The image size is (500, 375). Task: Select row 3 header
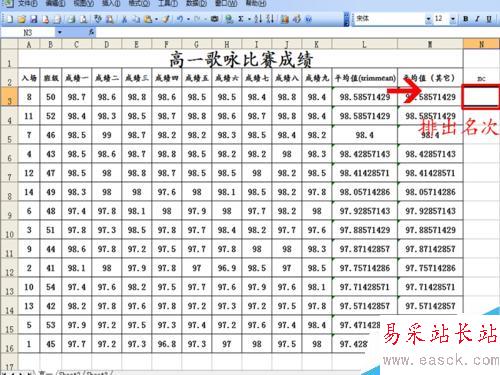click(x=9, y=97)
